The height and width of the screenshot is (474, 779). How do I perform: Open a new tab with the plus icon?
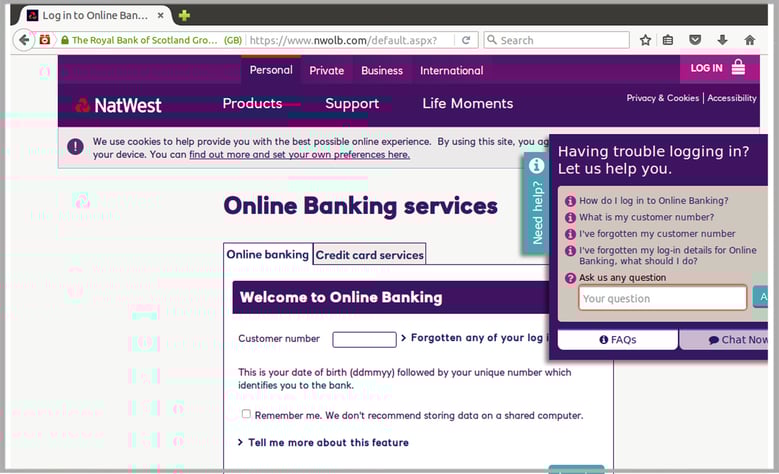pyautogui.click(x=184, y=15)
